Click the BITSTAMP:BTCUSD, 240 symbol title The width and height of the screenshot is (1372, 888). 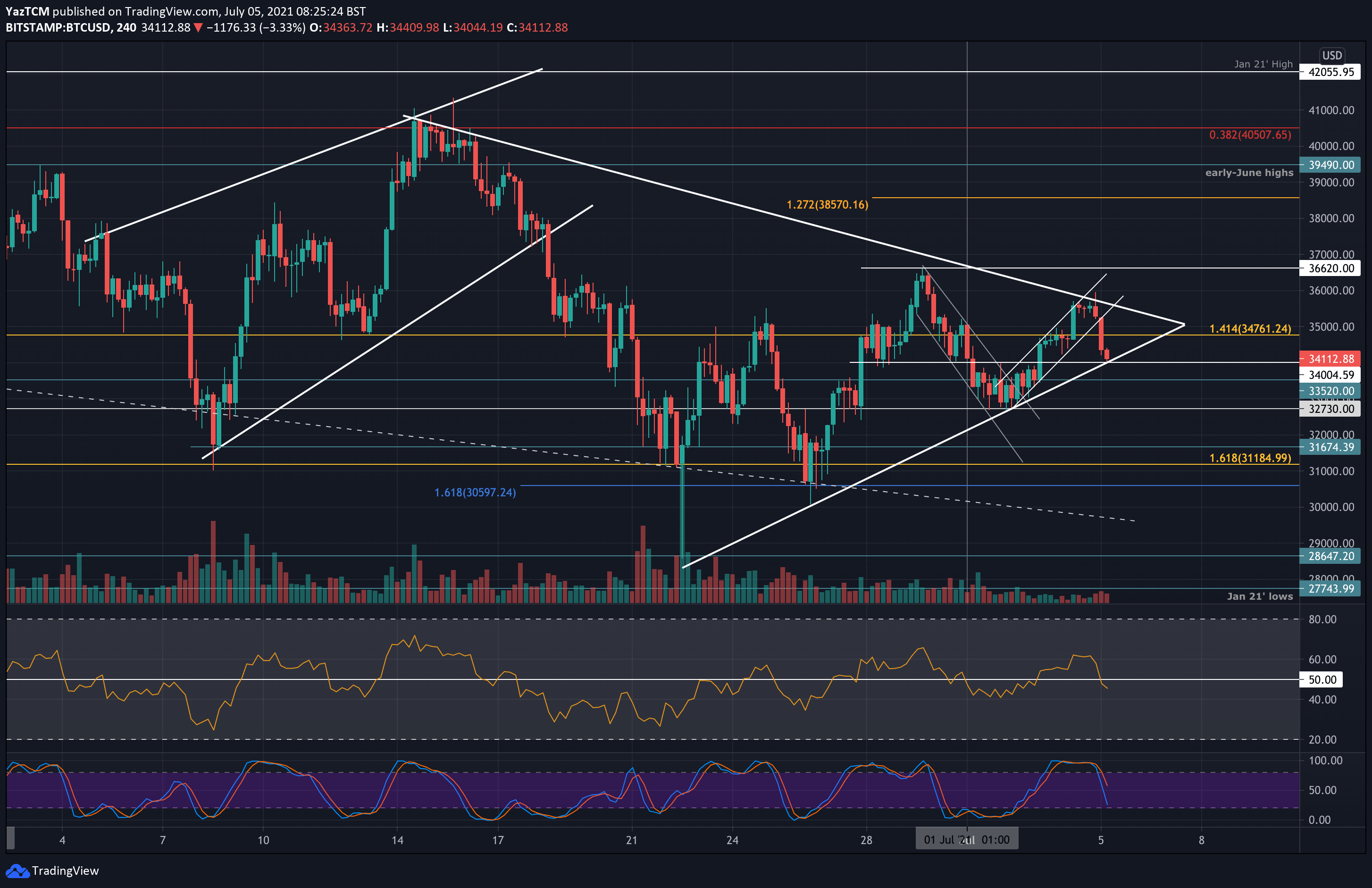coord(71,28)
